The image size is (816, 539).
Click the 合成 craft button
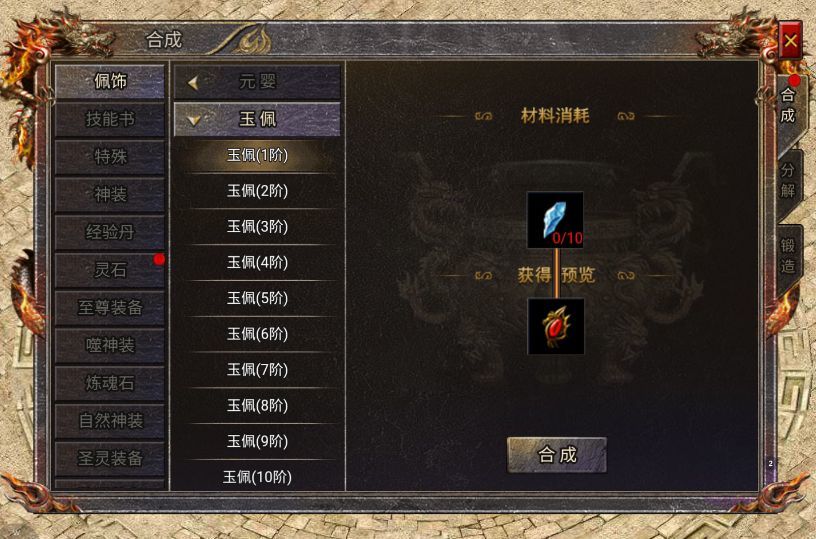[x=557, y=455]
